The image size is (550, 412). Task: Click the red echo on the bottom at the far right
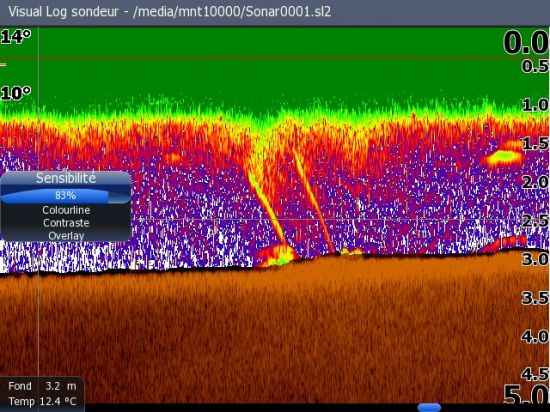(505, 244)
